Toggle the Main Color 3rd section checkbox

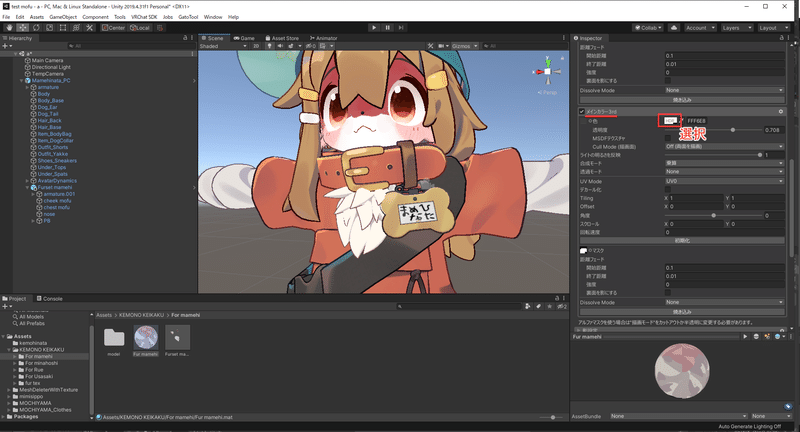582,111
